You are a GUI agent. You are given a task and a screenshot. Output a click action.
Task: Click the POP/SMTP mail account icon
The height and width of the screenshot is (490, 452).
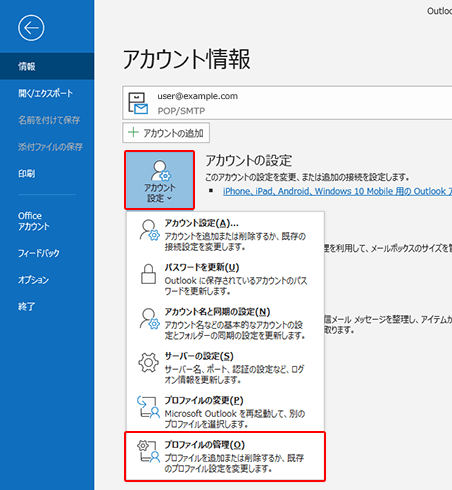[x=138, y=103]
